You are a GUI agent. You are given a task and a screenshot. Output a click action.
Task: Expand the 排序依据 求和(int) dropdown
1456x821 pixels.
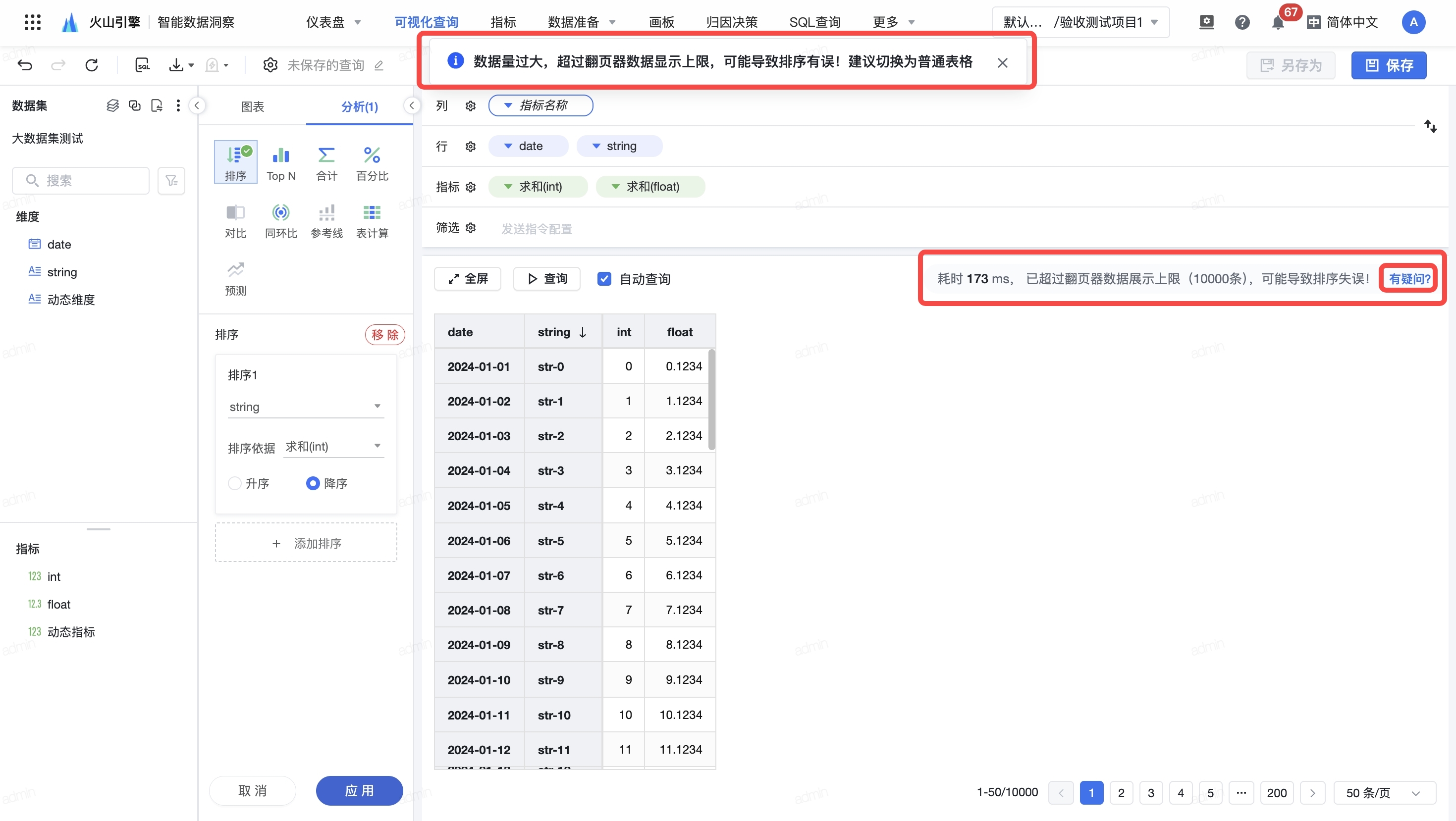point(333,446)
